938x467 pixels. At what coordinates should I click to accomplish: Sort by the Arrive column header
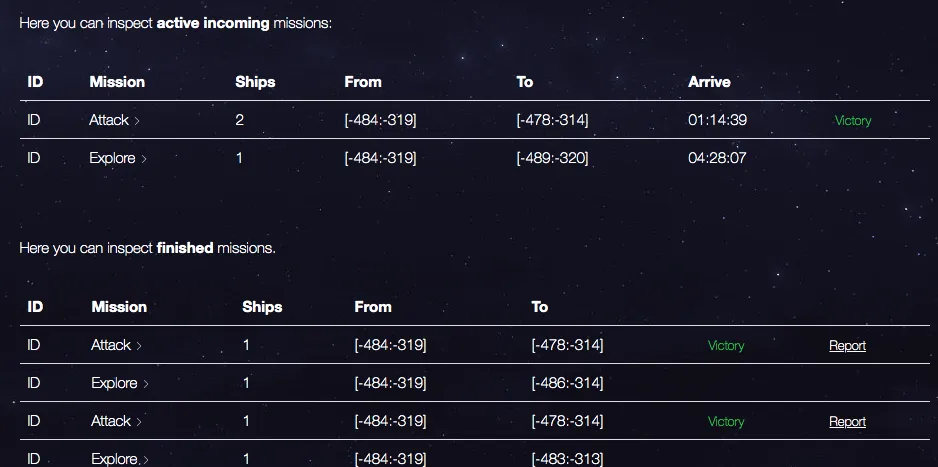tap(709, 82)
